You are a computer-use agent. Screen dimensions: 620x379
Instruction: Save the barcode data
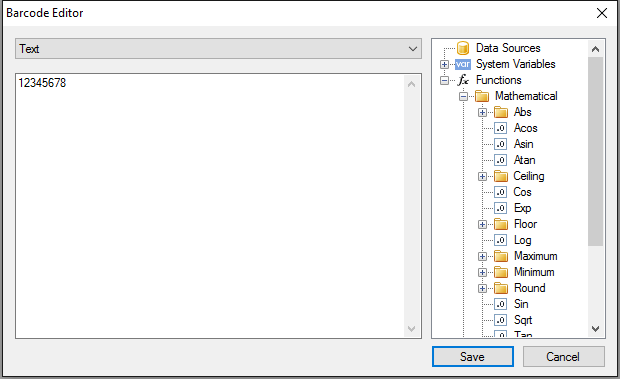473,356
